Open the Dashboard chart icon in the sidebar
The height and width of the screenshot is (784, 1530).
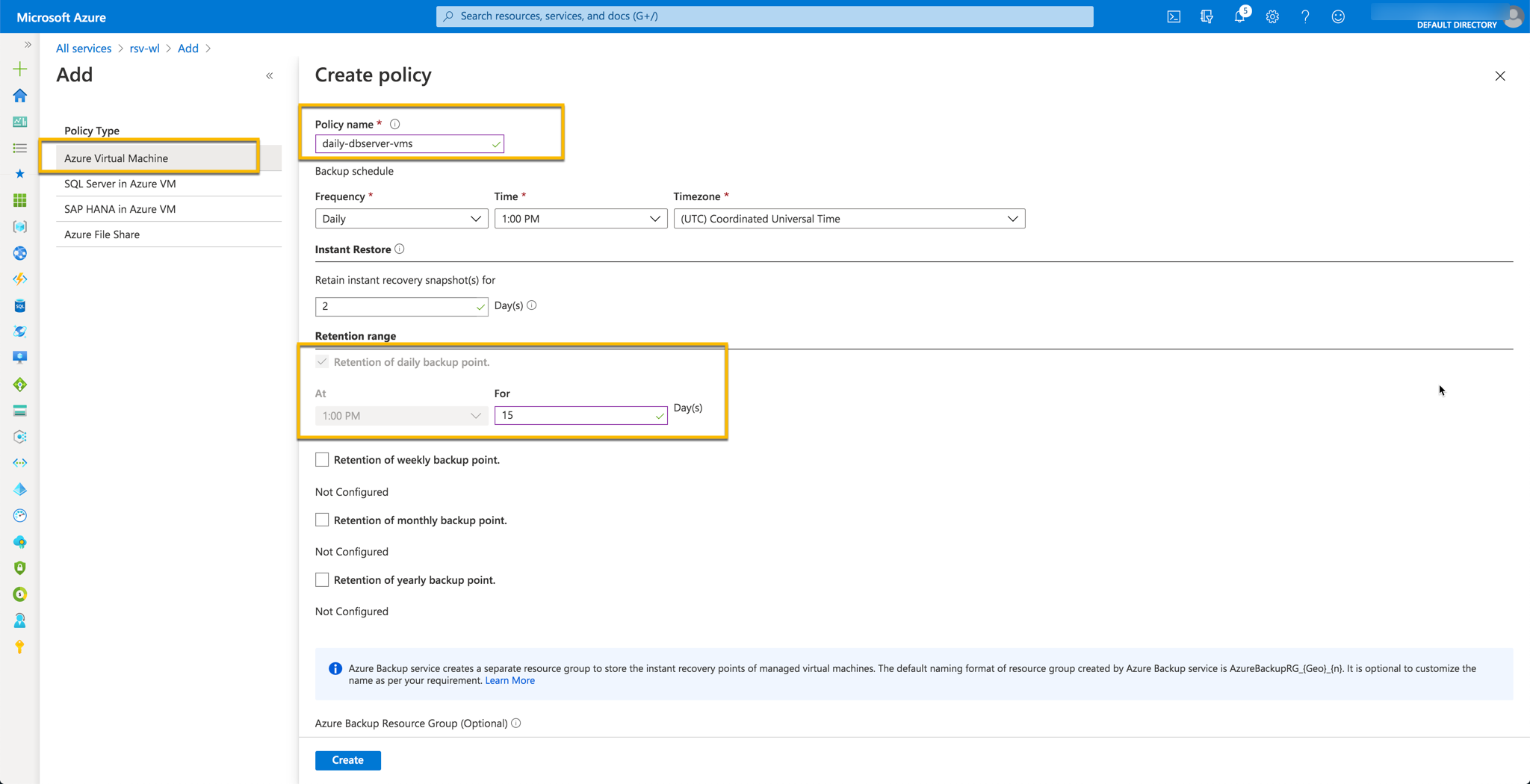tap(20, 122)
